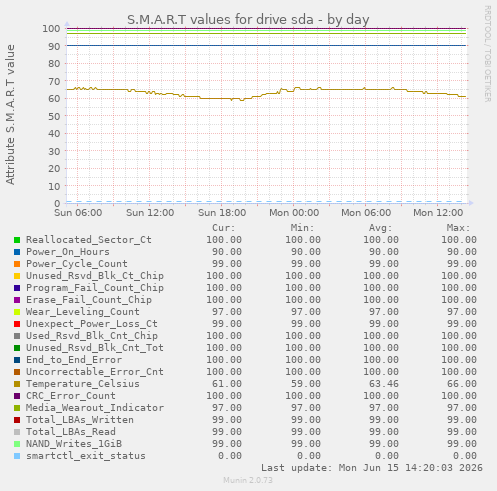Click the Temperature_Celsius legend swatch
The width and height of the screenshot is (497, 491).
pos(17,384)
